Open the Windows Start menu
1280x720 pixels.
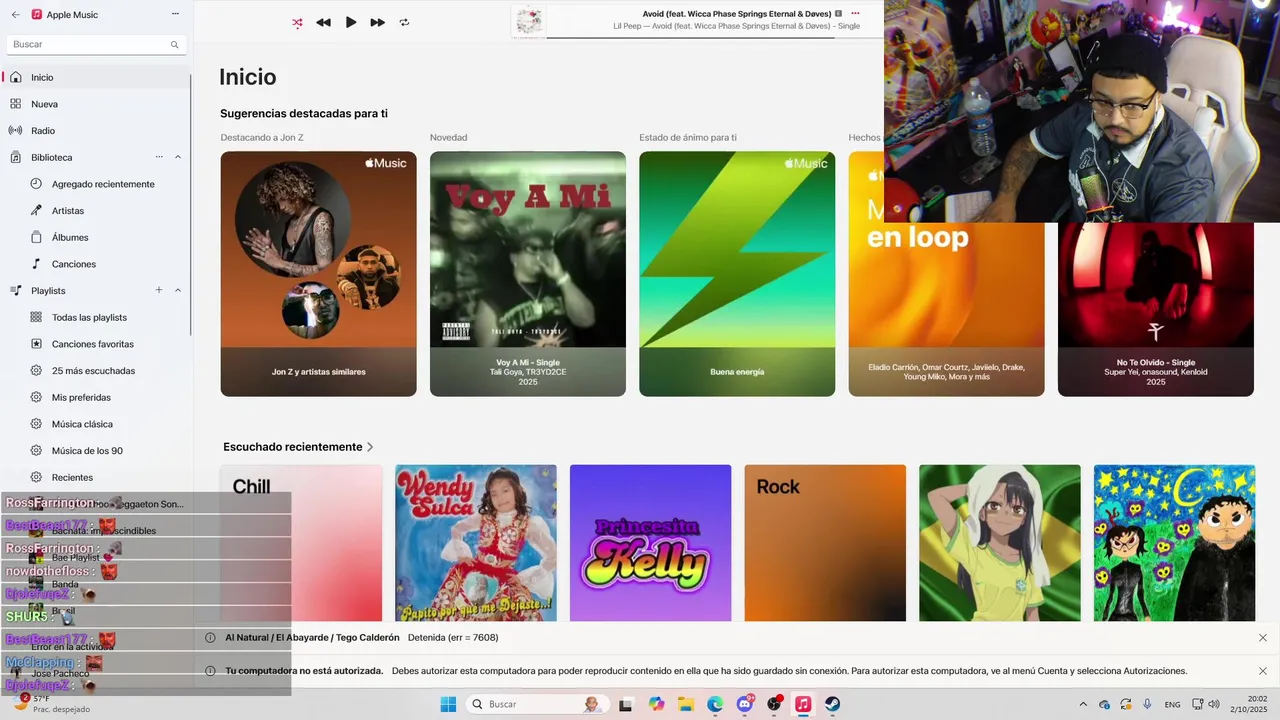point(447,704)
